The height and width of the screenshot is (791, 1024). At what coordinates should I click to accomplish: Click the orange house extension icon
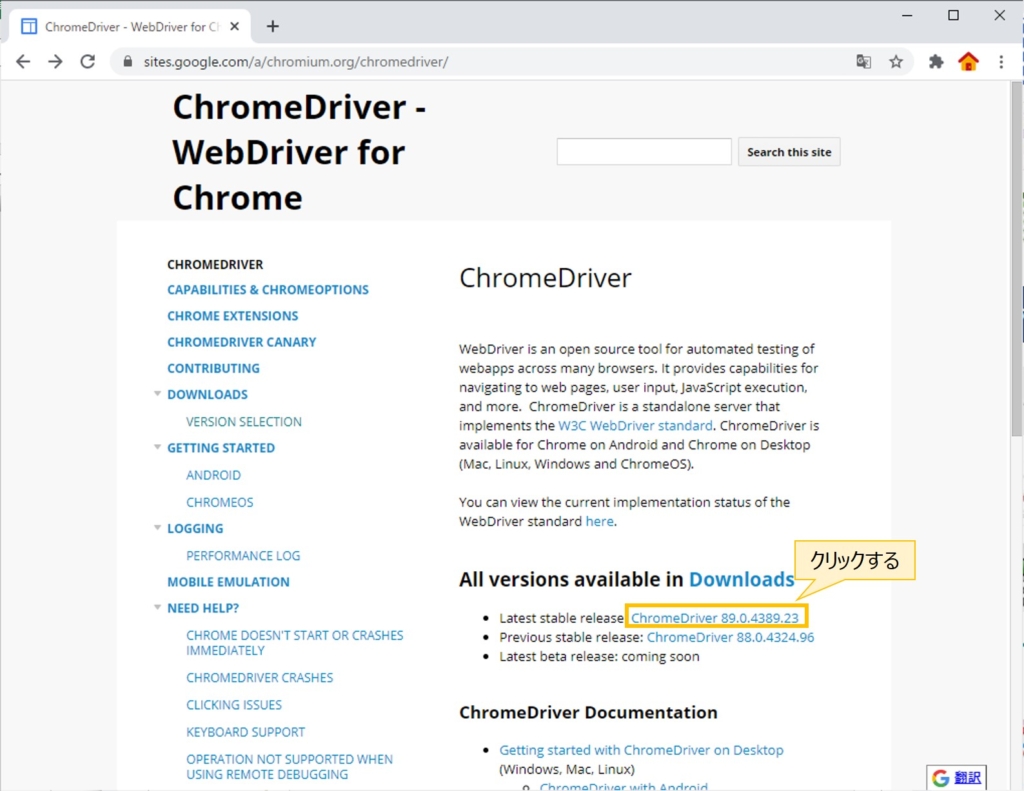968,62
